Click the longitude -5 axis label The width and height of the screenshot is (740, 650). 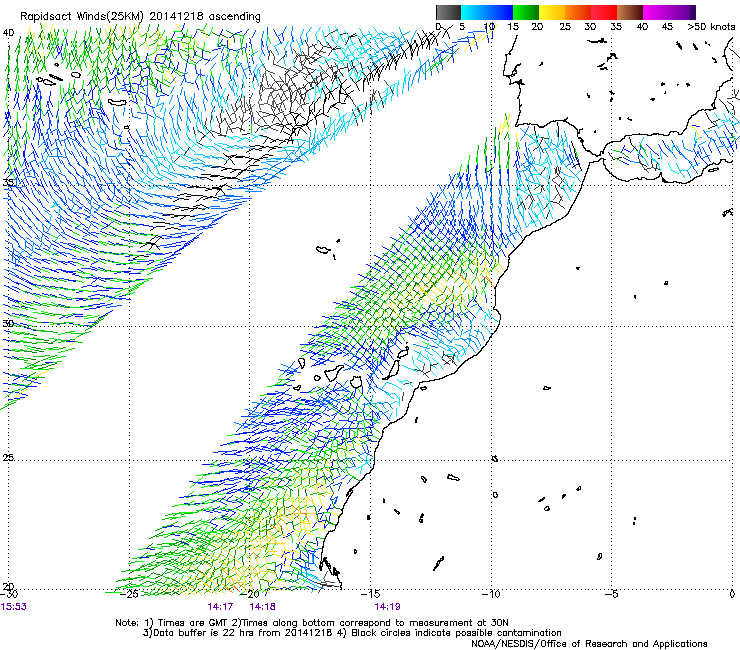[612, 594]
